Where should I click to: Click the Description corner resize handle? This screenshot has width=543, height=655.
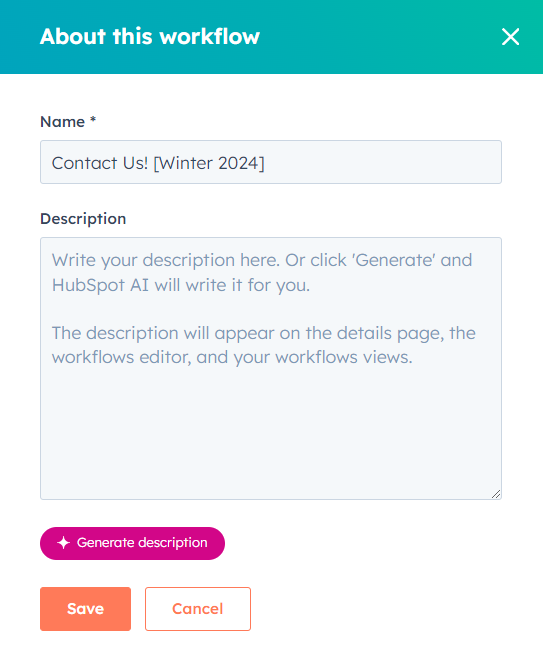496,494
